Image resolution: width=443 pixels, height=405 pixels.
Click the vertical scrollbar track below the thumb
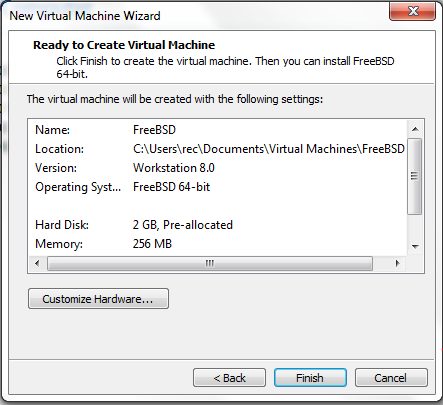(415, 226)
